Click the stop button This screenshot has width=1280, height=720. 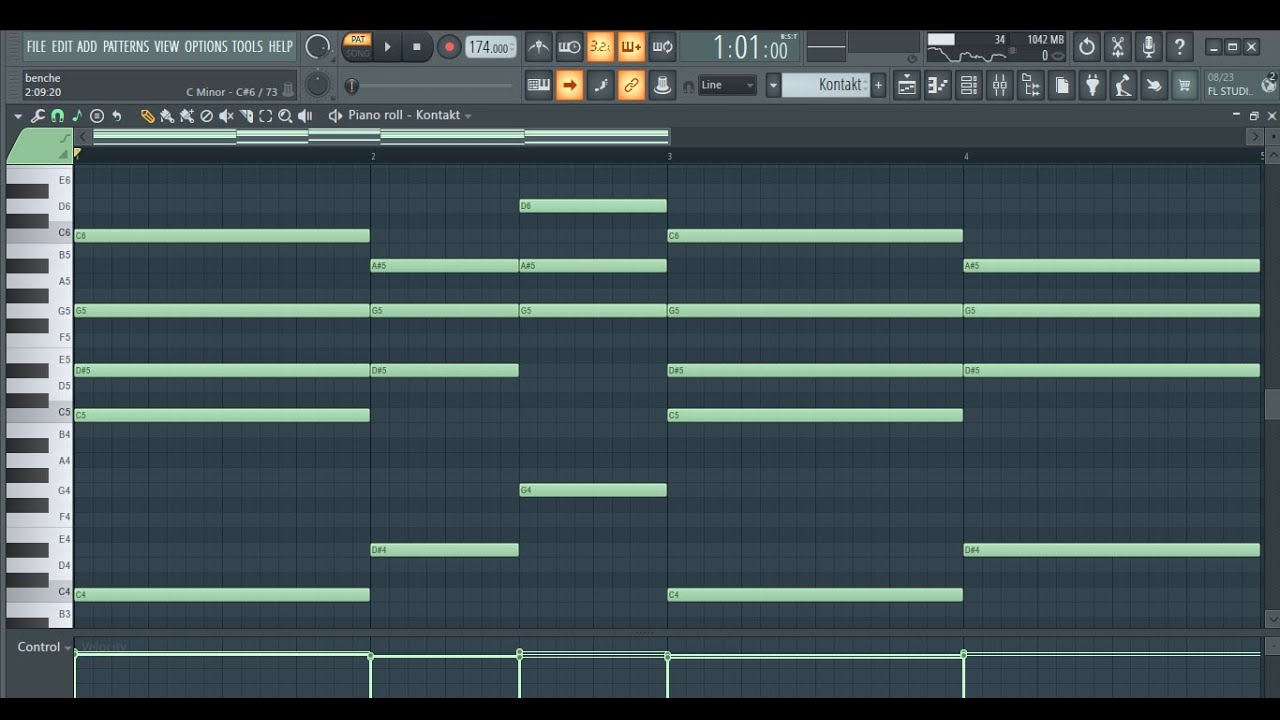(x=417, y=46)
